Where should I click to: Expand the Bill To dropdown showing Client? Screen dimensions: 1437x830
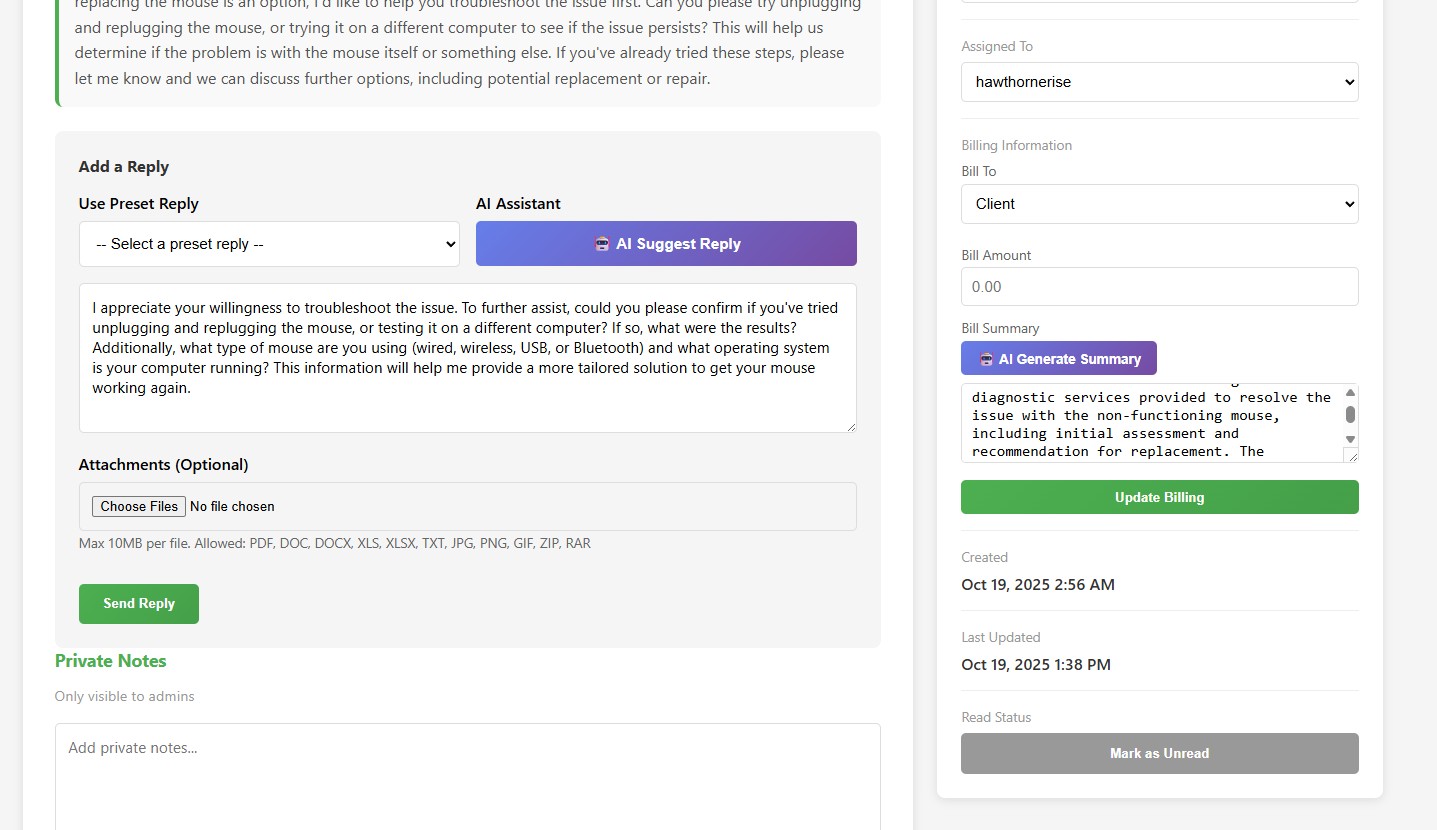pos(1159,204)
